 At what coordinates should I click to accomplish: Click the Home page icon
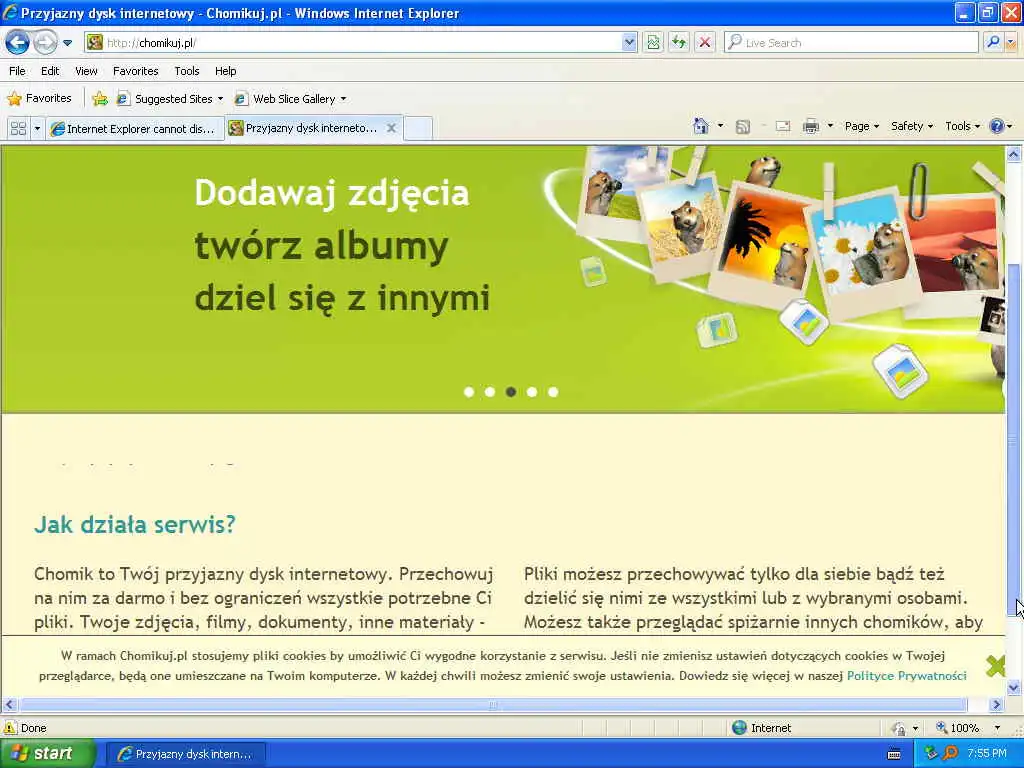click(701, 126)
